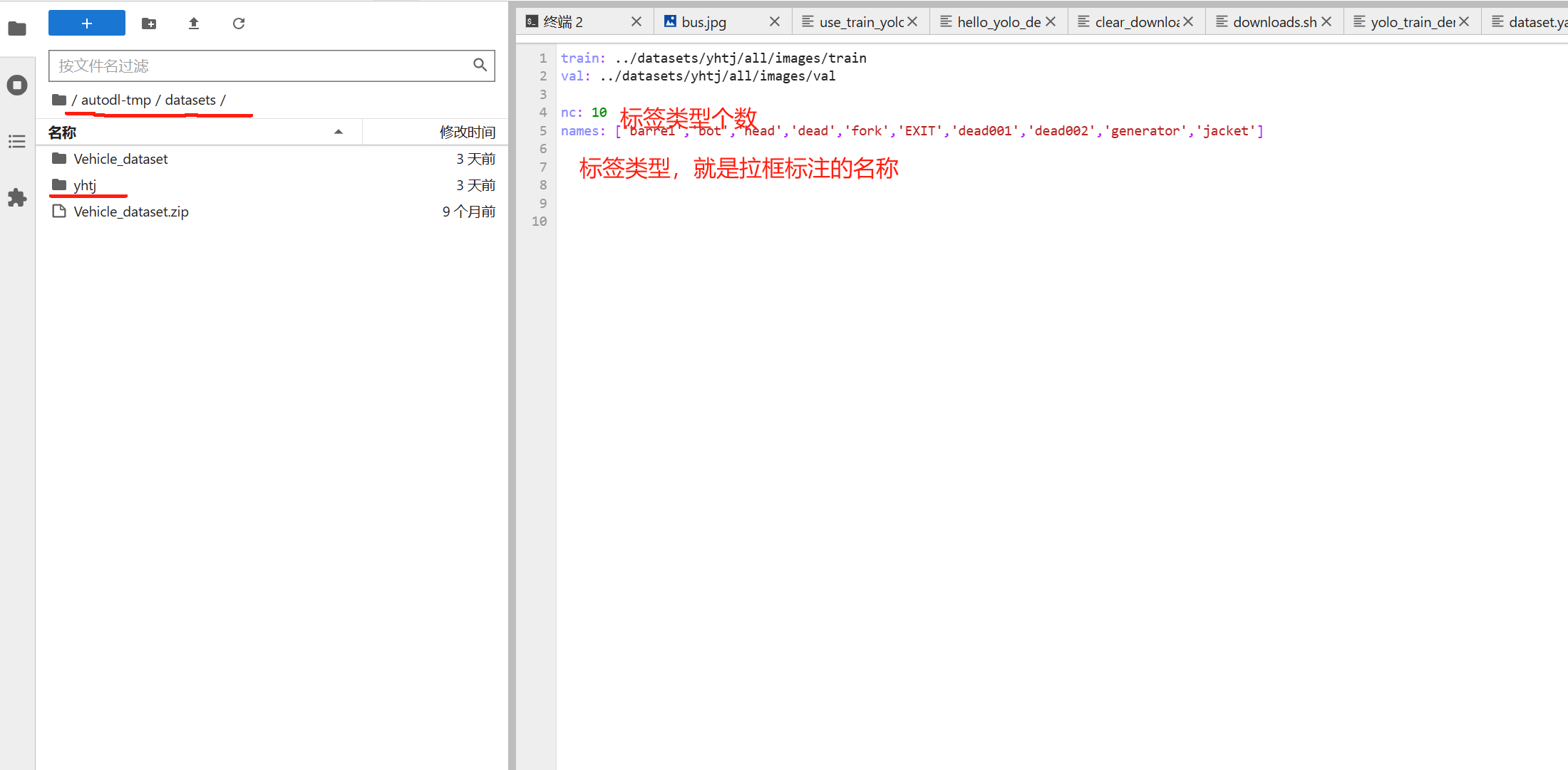This screenshot has height=770, width=1568.
Task: Switch to the downloads.sh tab
Action: 1274,22
